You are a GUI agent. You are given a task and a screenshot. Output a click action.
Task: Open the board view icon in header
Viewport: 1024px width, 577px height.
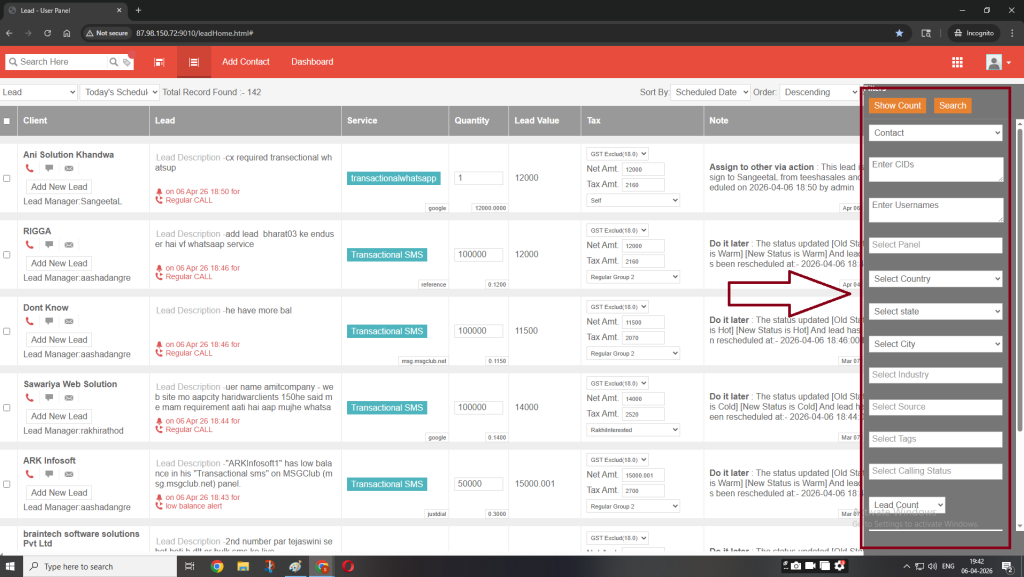pos(159,62)
